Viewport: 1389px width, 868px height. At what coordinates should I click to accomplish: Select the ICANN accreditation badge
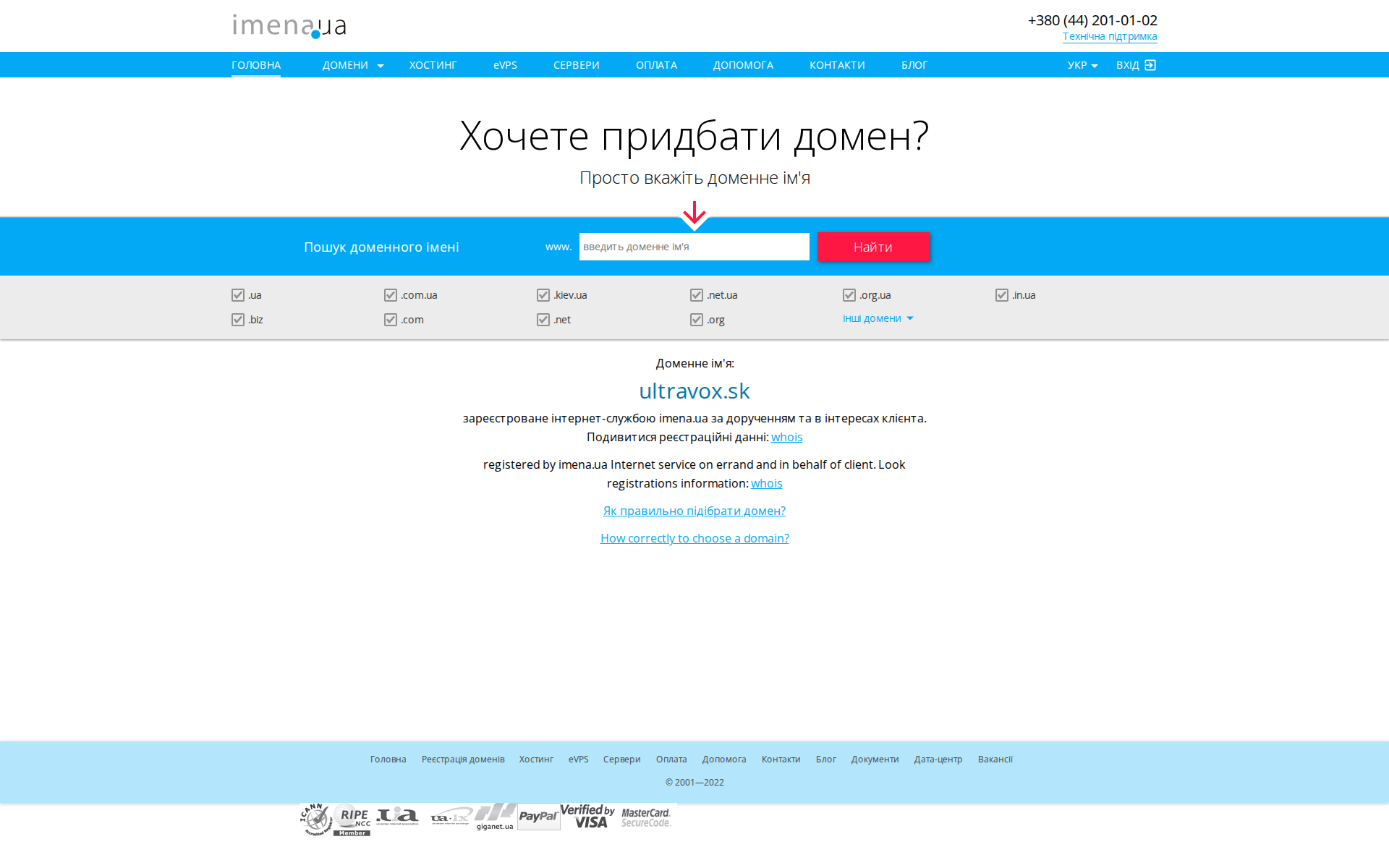tap(315, 816)
